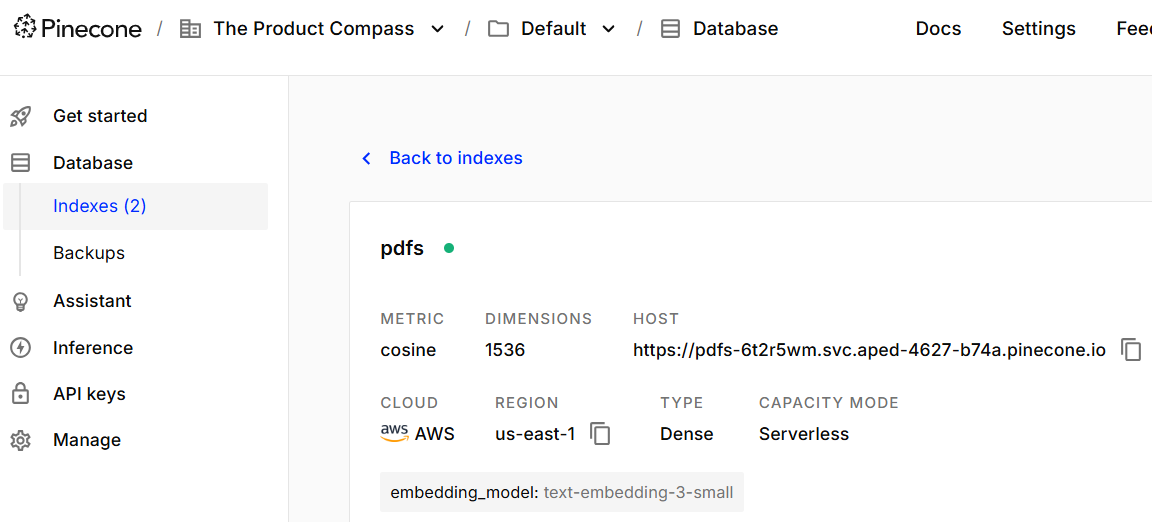Click the Assistant lightbulb icon
This screenshot has height=522, width=1152.
click(20, 301)
